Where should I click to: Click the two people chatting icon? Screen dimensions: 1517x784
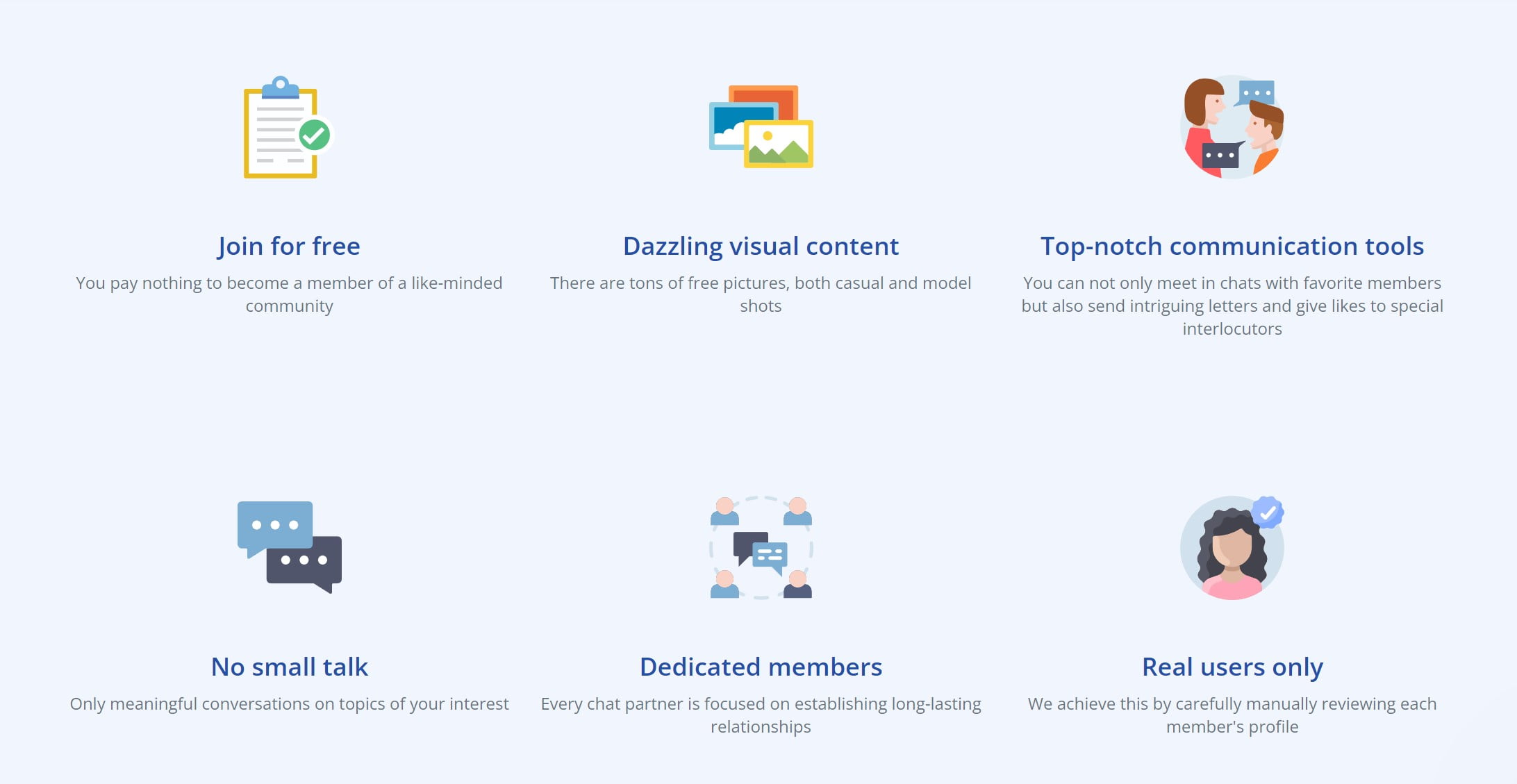click(x=1232, y=127)
